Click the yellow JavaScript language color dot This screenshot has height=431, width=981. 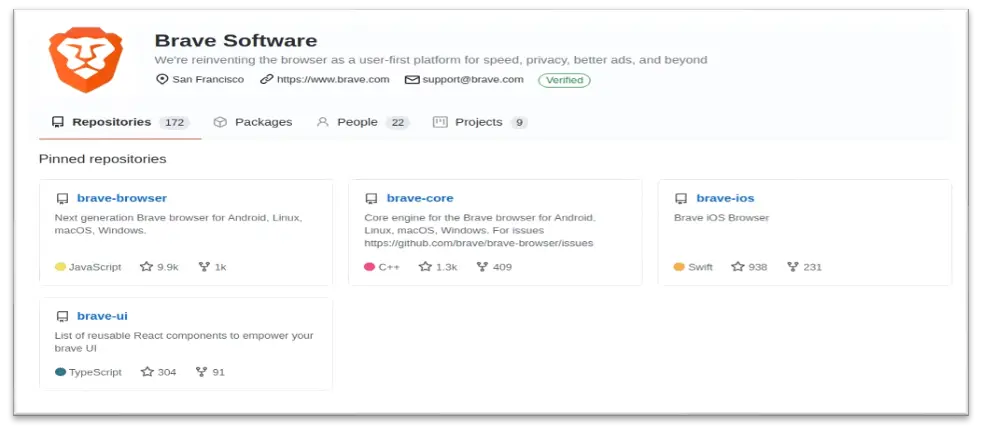60,267
